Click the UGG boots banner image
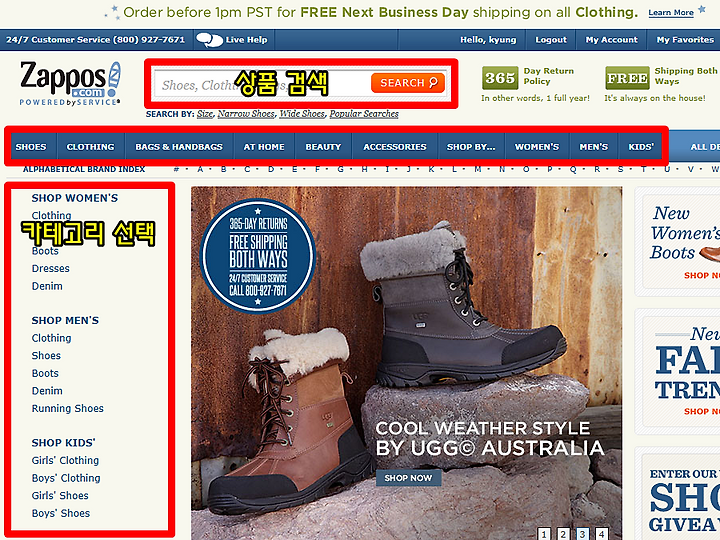The height and width of the screenshot is (540, 720). coord(406,363)
